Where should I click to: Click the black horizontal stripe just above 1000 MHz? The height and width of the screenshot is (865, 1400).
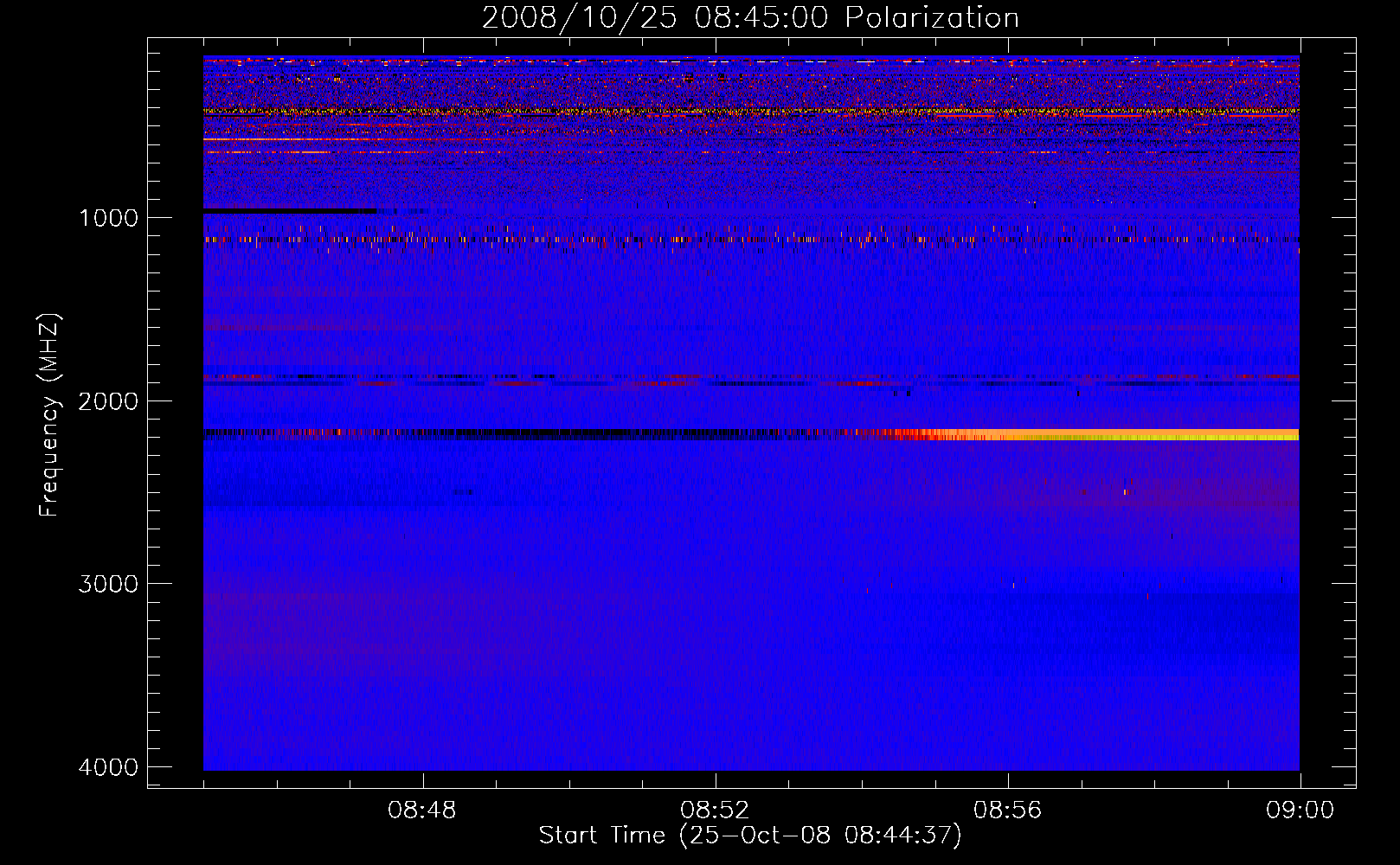pos(290,211)
